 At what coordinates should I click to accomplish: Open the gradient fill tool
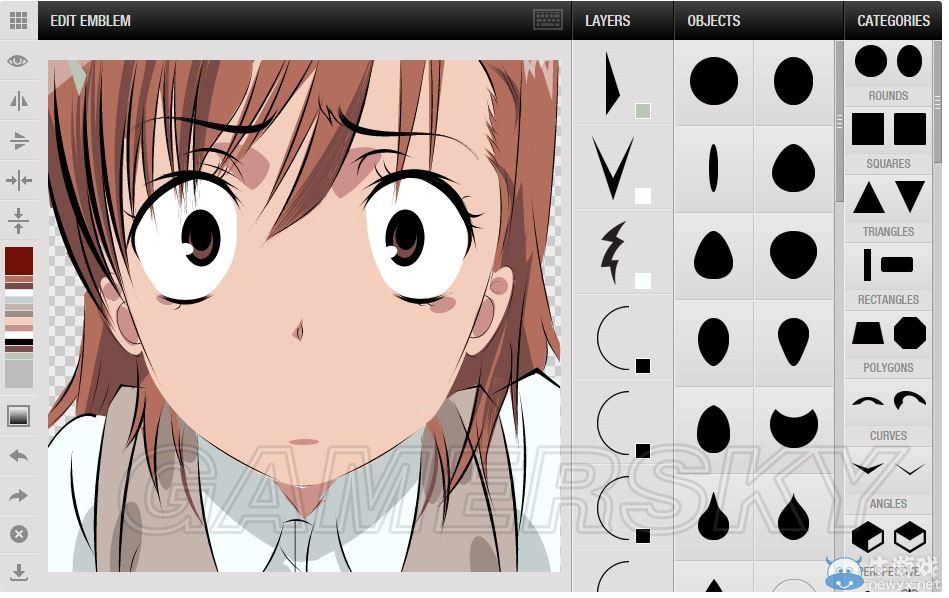point(18,416)
